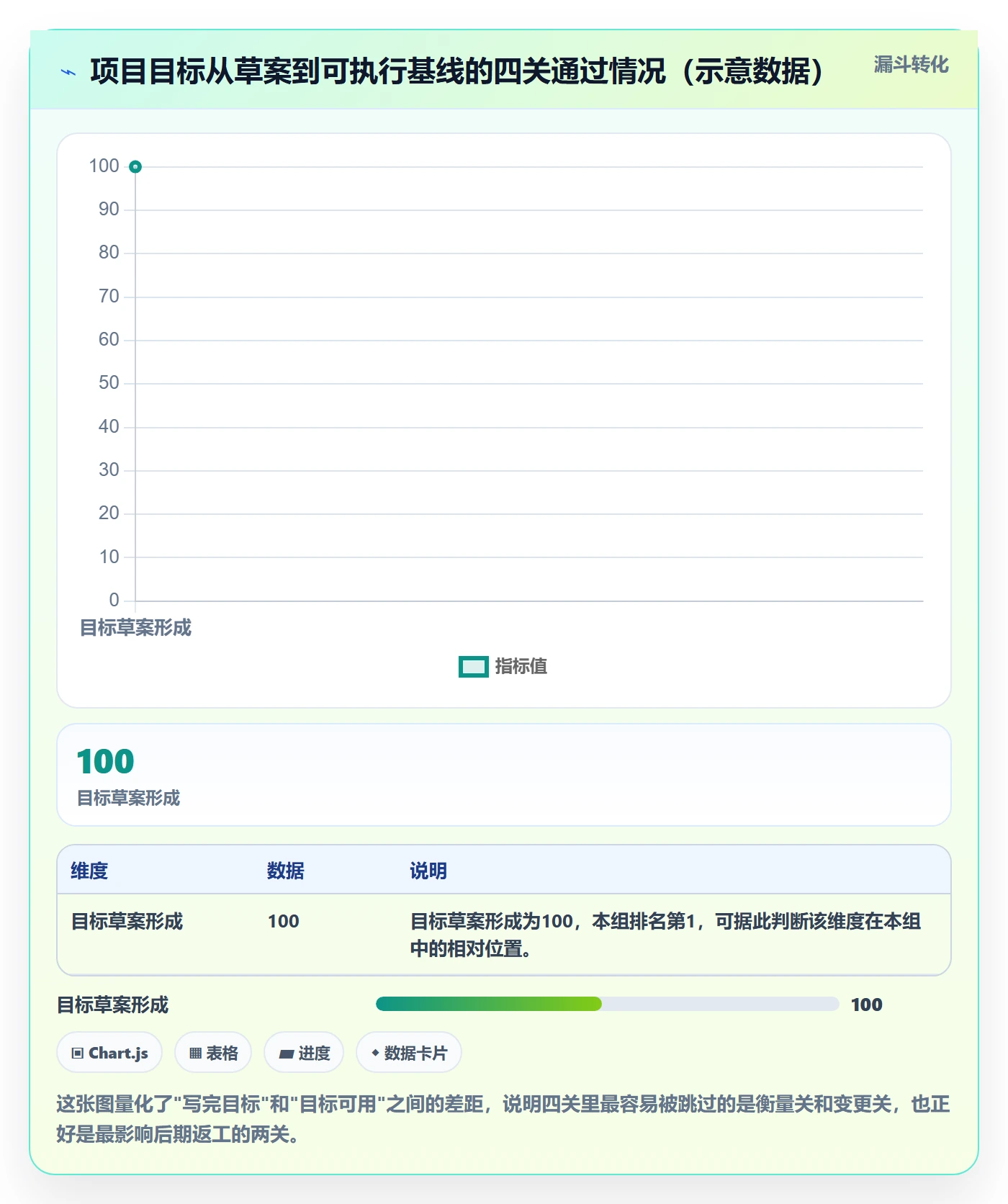Click the square icon in the Chart.js chip

78,1053
